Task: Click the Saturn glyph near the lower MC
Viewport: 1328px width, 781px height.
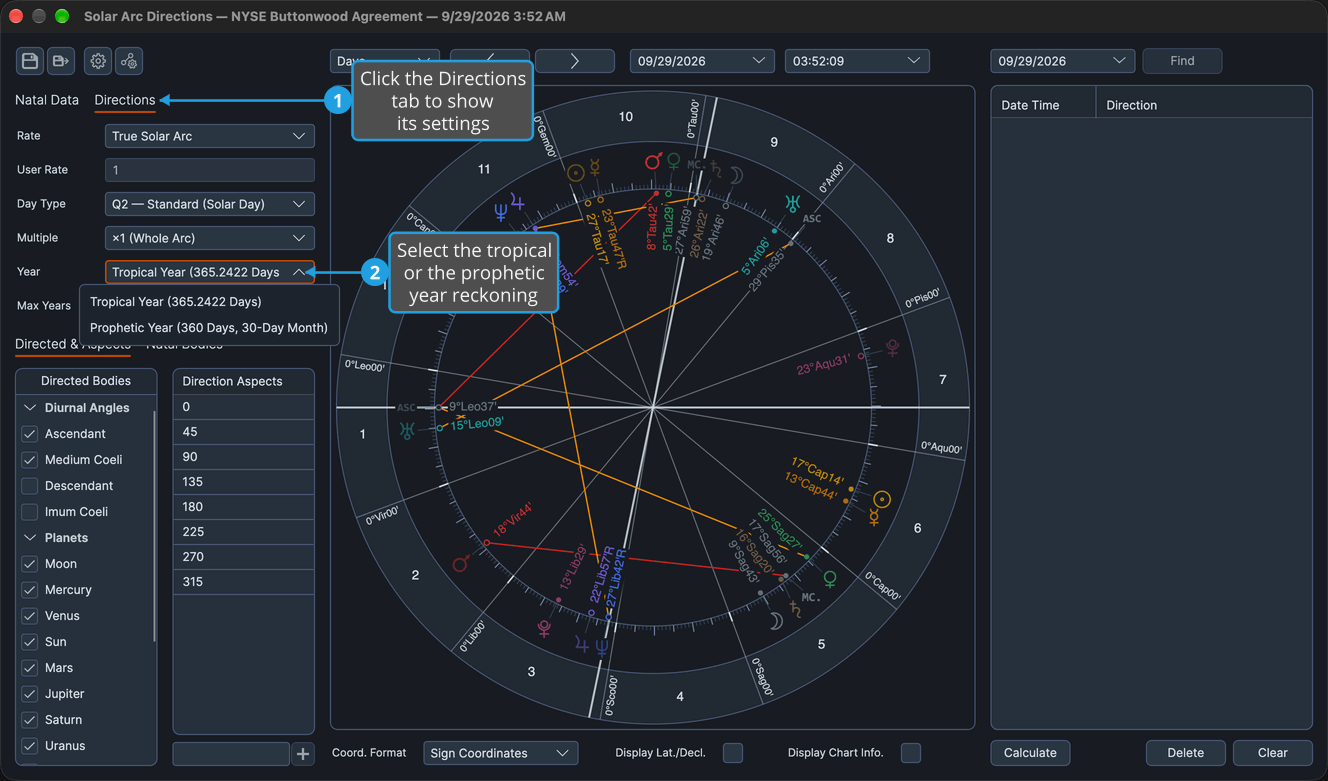Action: (796, 608)
